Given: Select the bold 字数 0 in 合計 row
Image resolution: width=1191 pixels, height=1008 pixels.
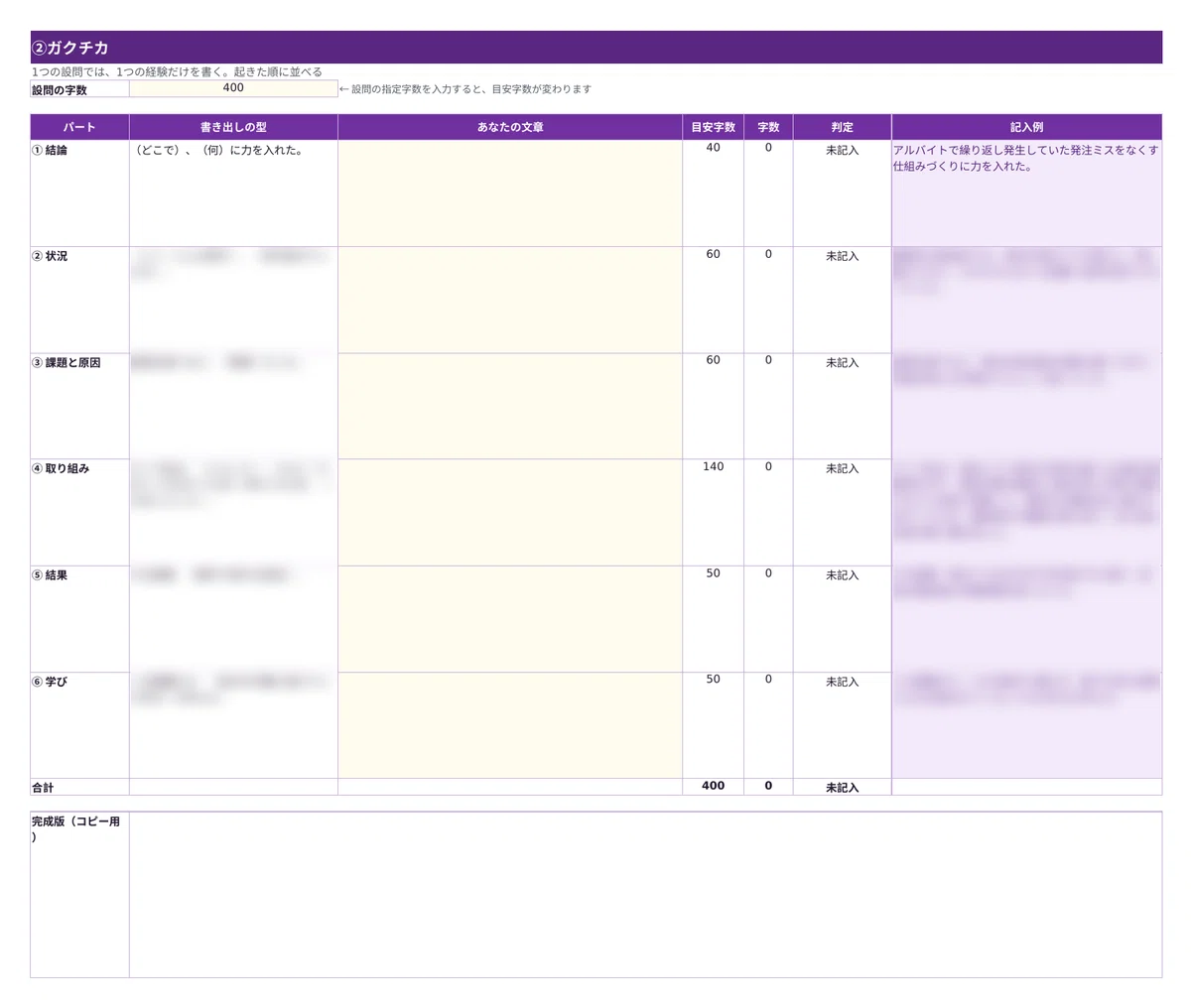Looking at the screenshot, I should pos(768,786).
